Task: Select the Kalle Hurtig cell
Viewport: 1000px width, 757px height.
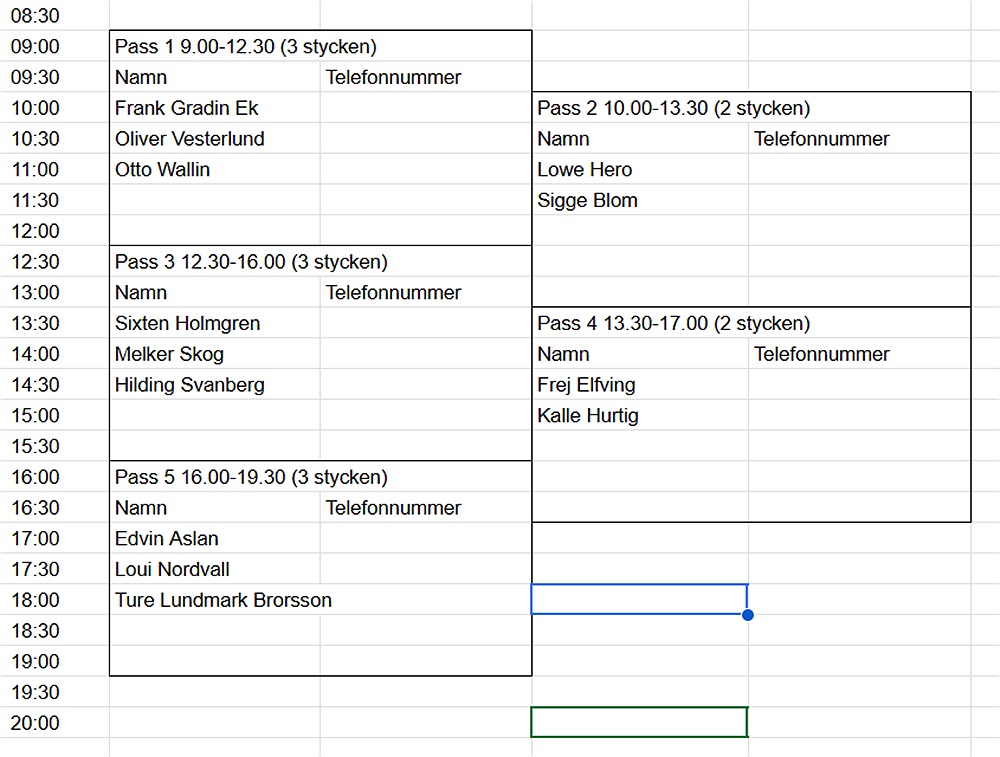Action: (x=588, y=416)
